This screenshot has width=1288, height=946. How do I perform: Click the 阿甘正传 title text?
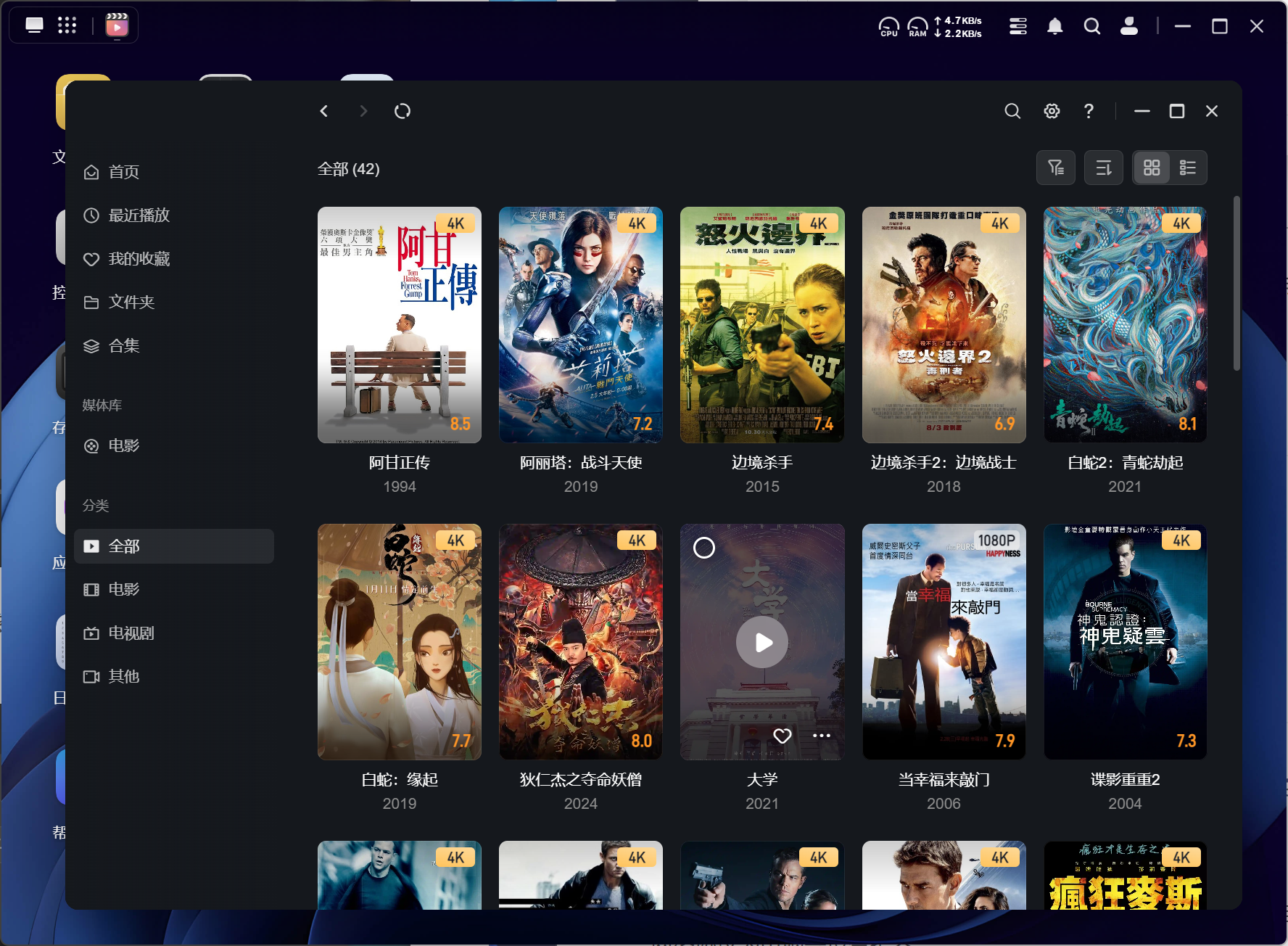click(400, 463)
